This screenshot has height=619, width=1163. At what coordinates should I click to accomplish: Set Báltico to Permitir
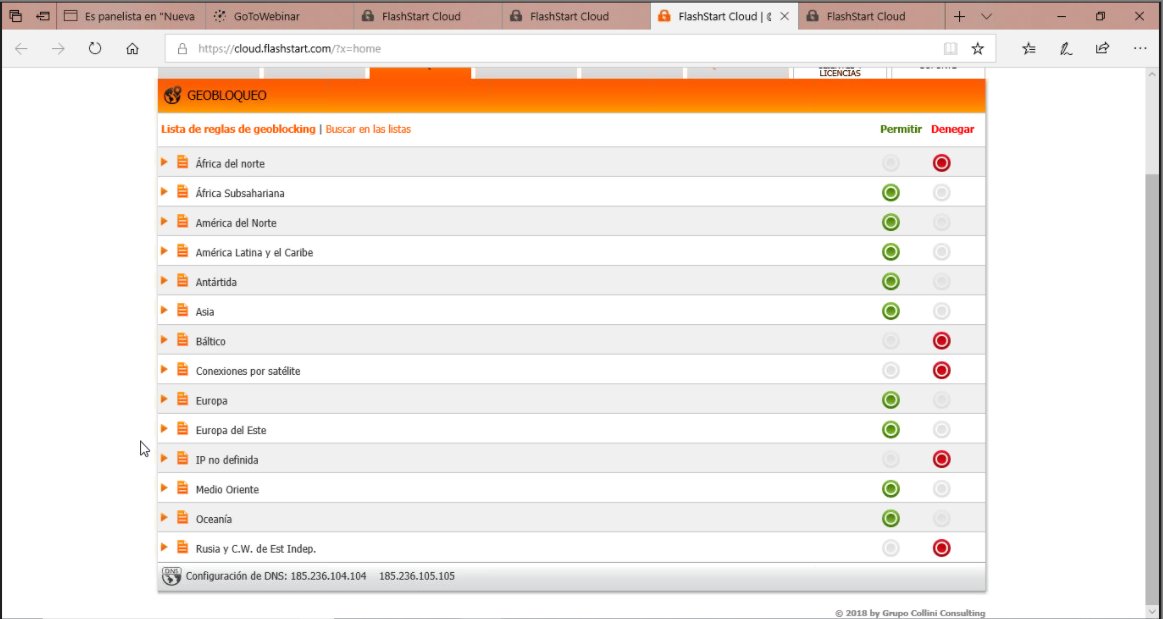tap(891, 341)
